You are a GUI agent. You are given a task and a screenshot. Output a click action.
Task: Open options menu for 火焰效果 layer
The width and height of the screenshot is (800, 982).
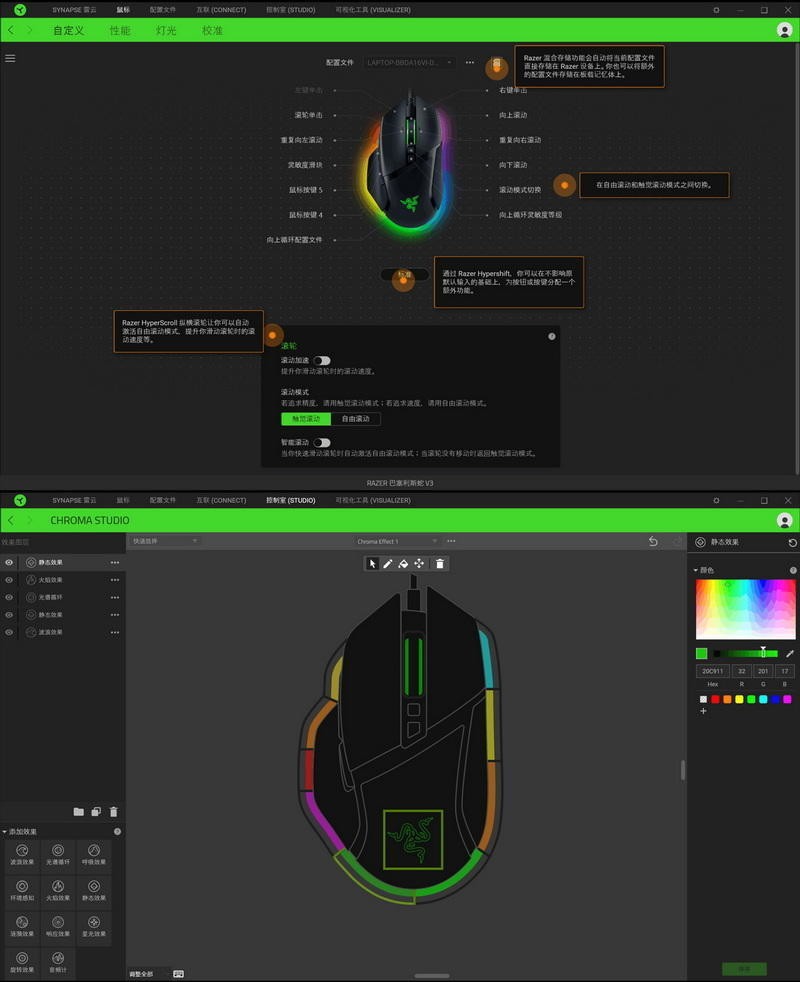[x=115, y=580]
